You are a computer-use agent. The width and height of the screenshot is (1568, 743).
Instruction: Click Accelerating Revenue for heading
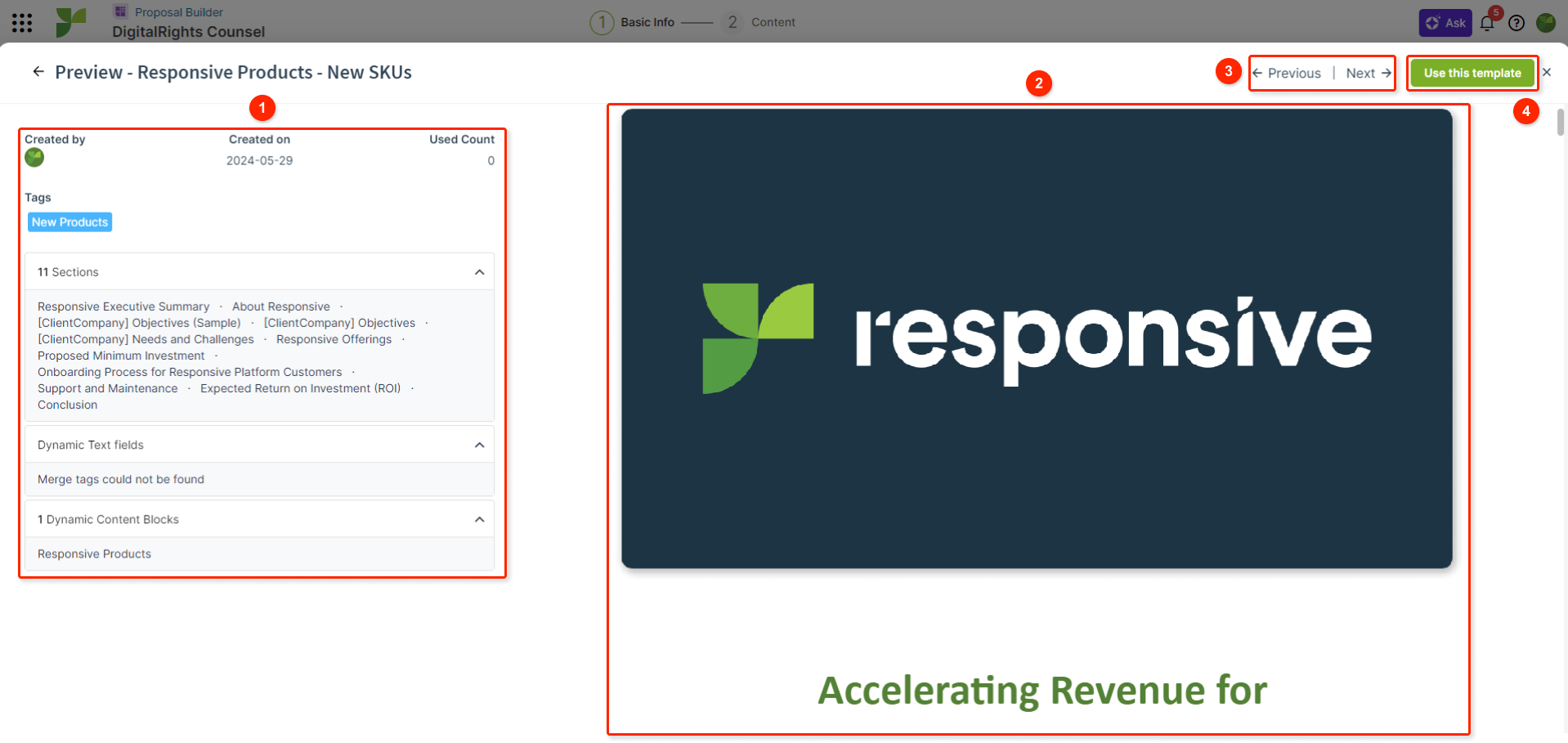point(1042,691)
